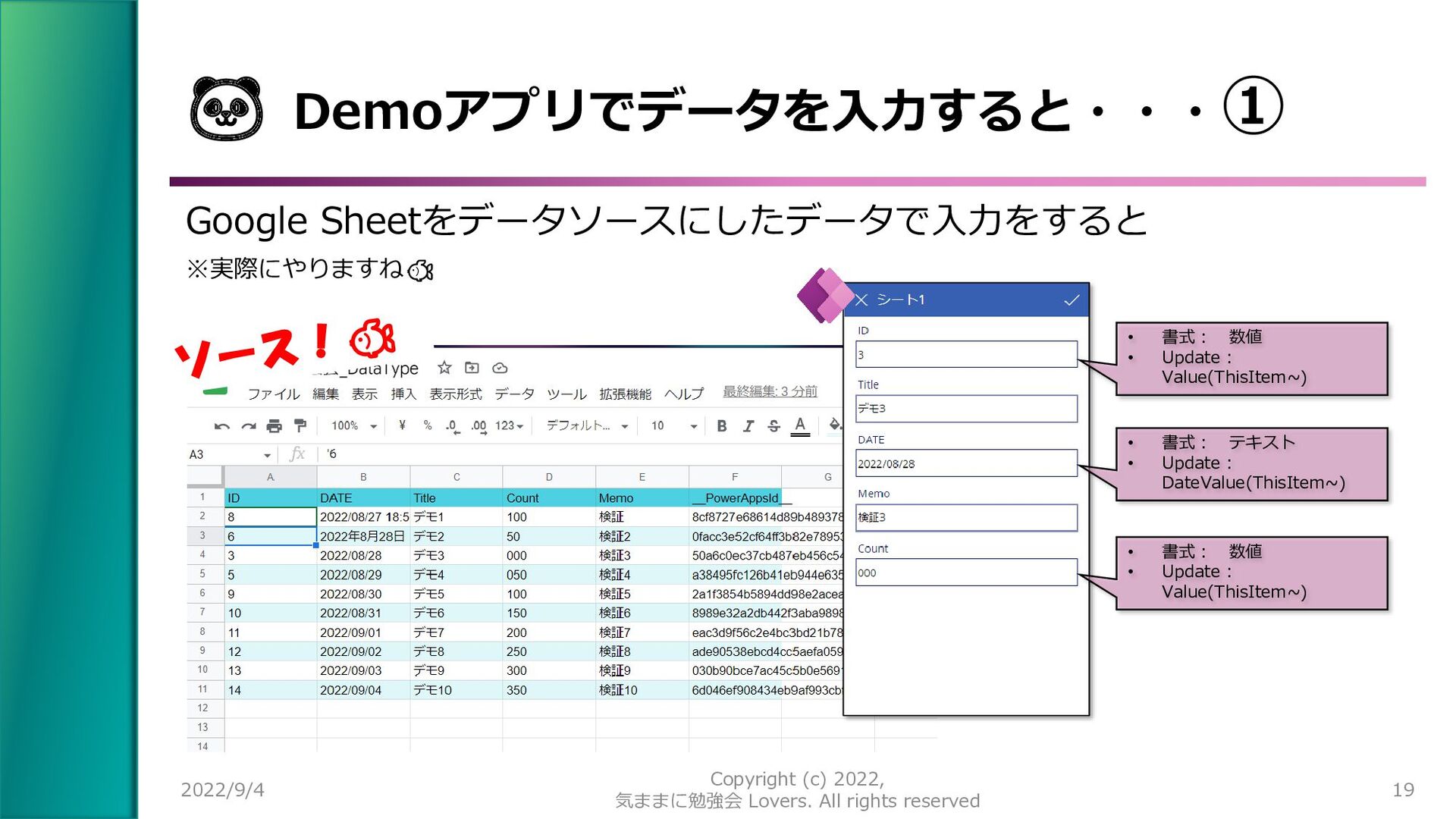Open the データ menu
Viewport: 1456px width, 819px height.
[x=514, y=394]
